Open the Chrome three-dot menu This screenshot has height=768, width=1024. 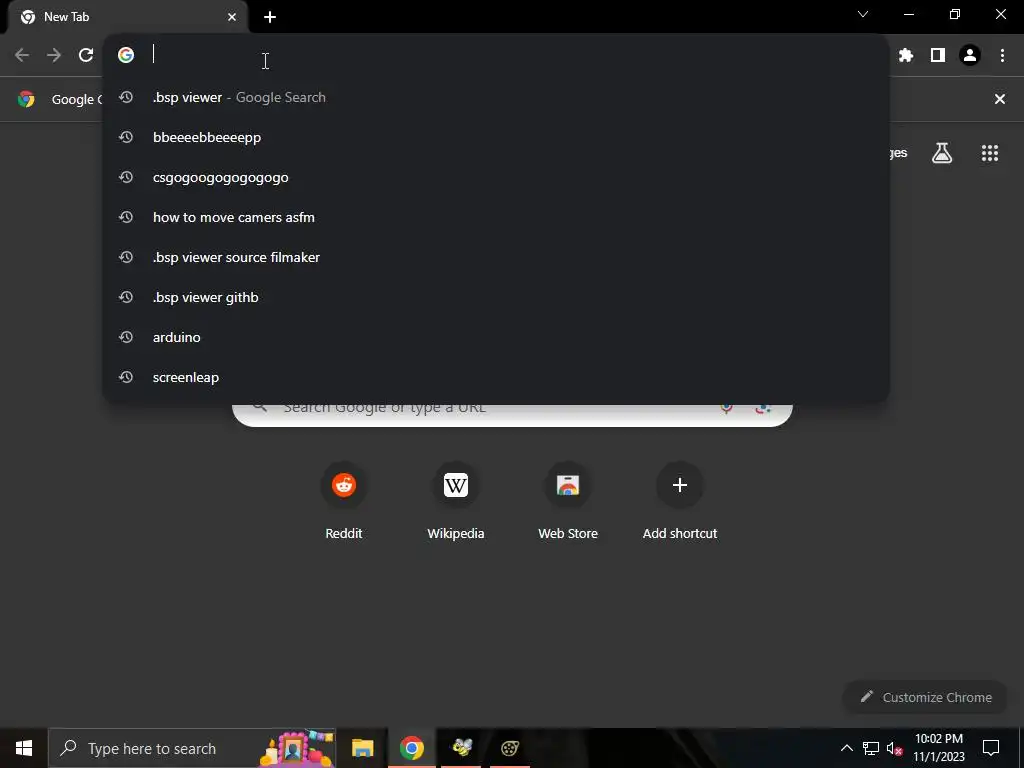click(1002, 56)
